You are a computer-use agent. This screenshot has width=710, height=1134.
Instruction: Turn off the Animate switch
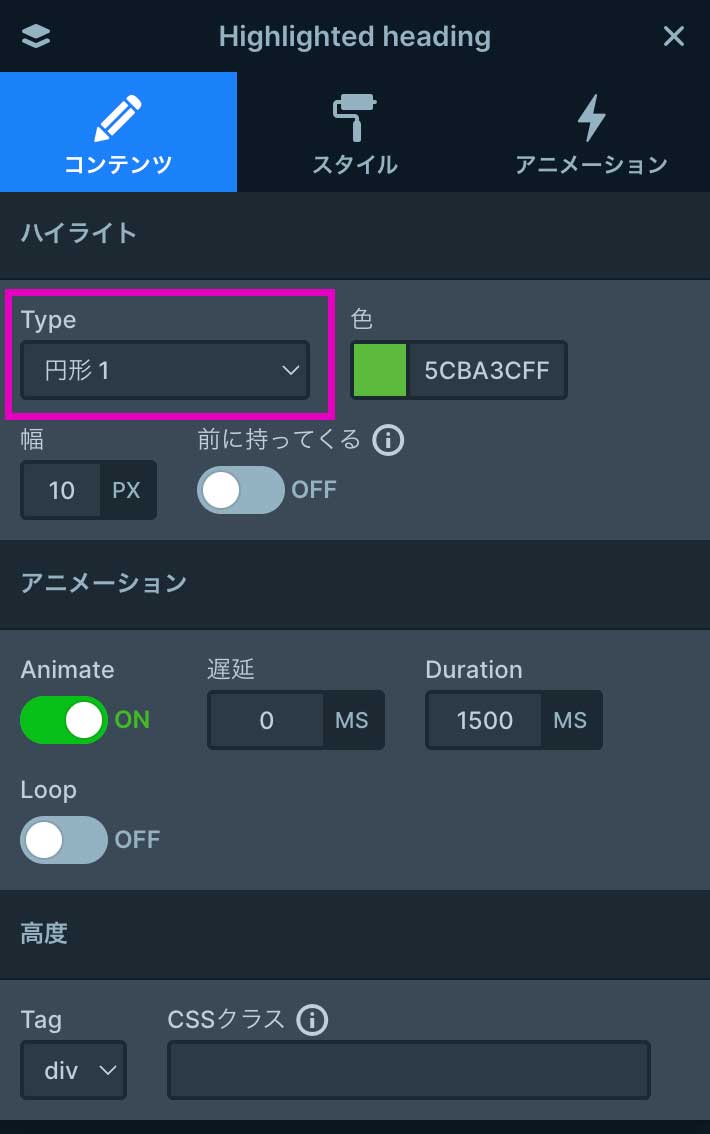(x=64, y=720)
